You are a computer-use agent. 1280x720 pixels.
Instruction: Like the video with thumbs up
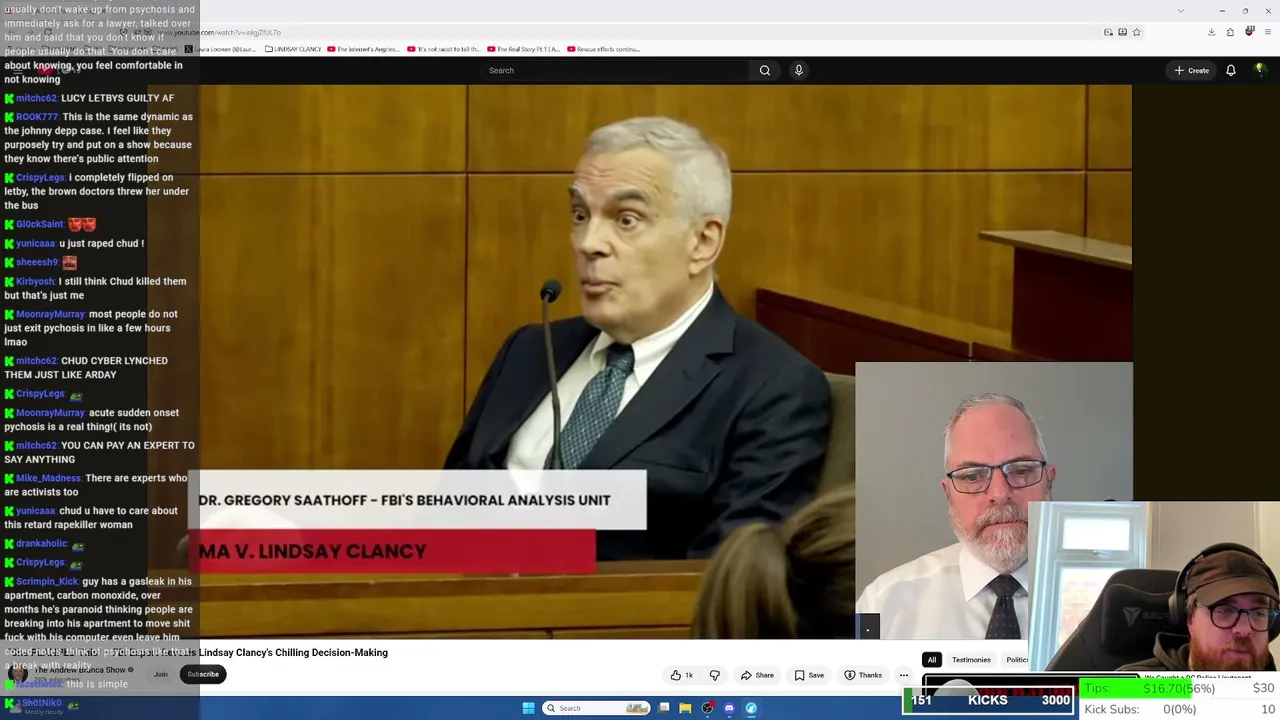683,675
